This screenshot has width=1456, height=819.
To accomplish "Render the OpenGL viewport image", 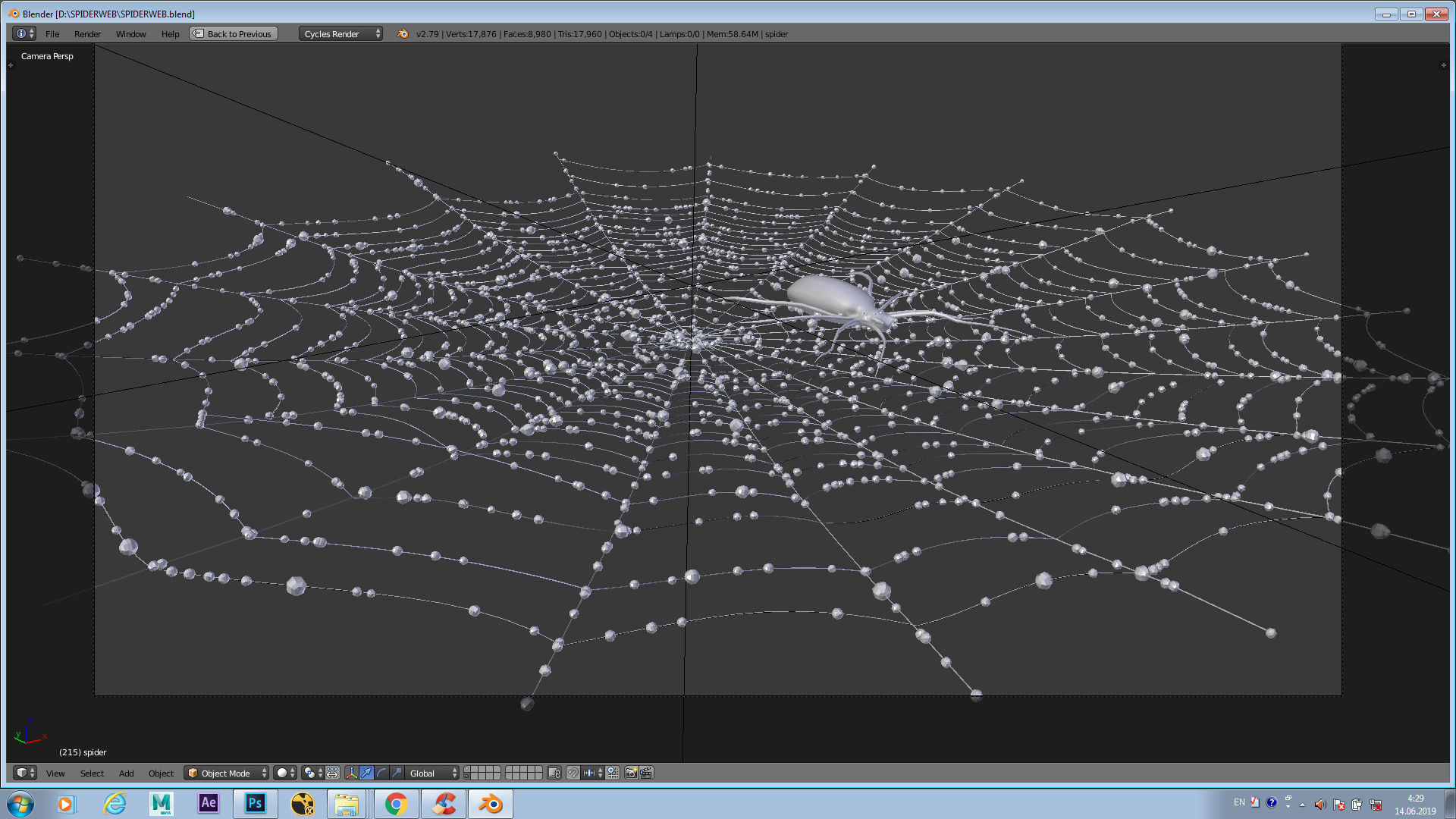I will coord(631,773).
